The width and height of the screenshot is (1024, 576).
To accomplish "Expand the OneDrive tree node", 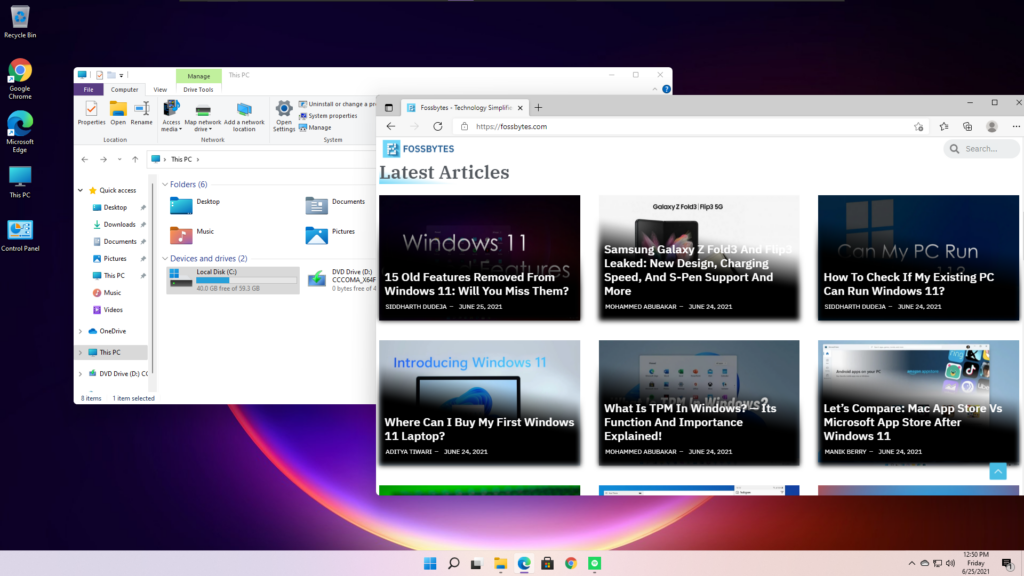I will (x=81, y=331).
